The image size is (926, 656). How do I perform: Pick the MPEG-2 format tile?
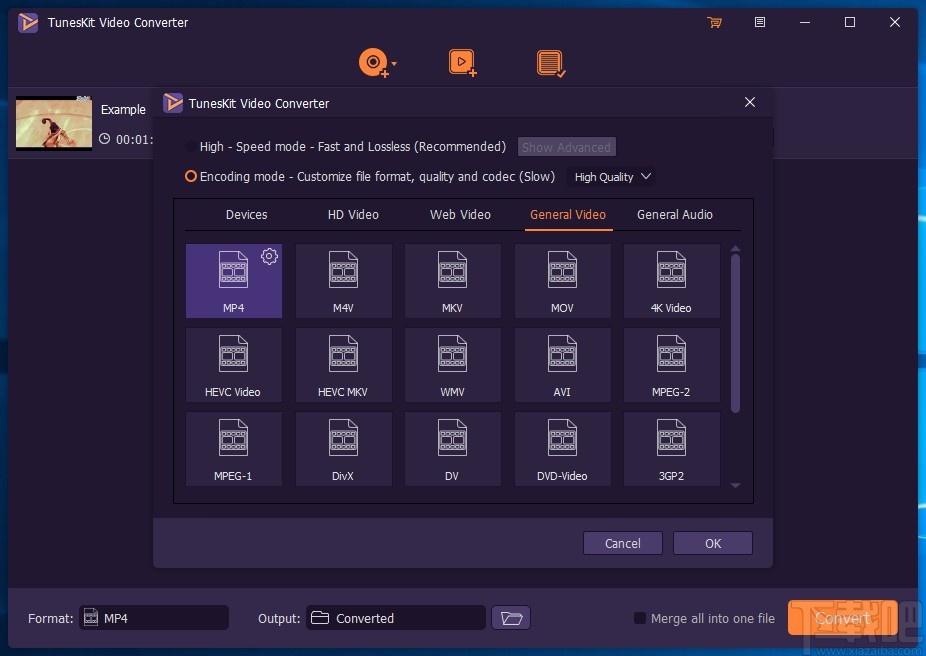tap(671, 365)
